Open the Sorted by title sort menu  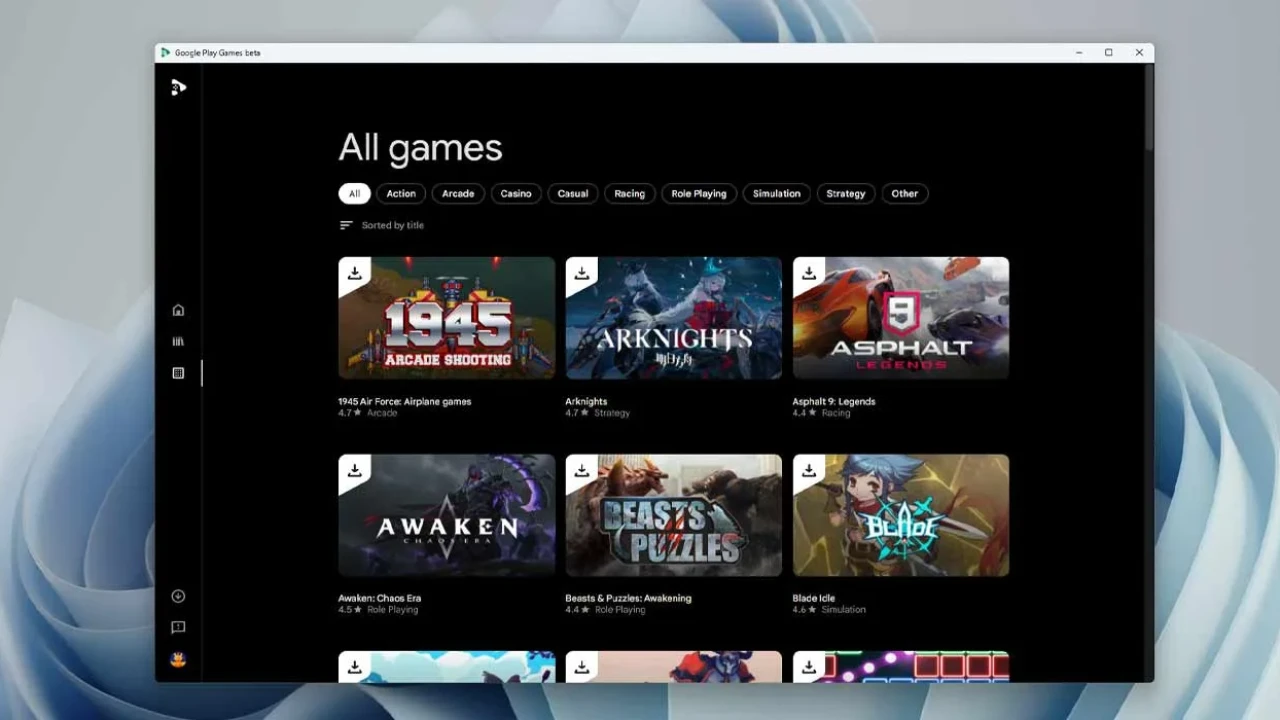coord(382,226)
